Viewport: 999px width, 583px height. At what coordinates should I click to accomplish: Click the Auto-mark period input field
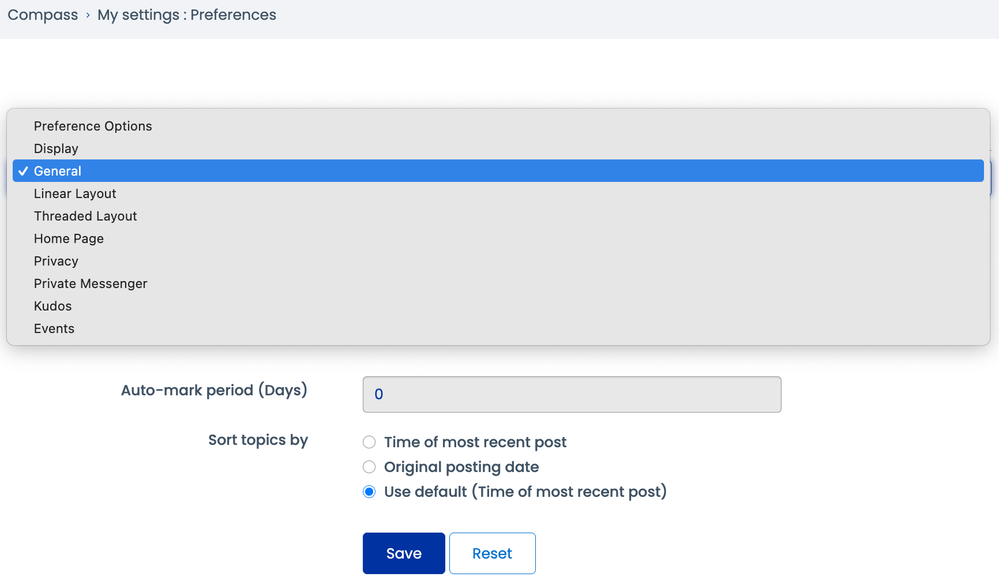[x=571, y=394]
